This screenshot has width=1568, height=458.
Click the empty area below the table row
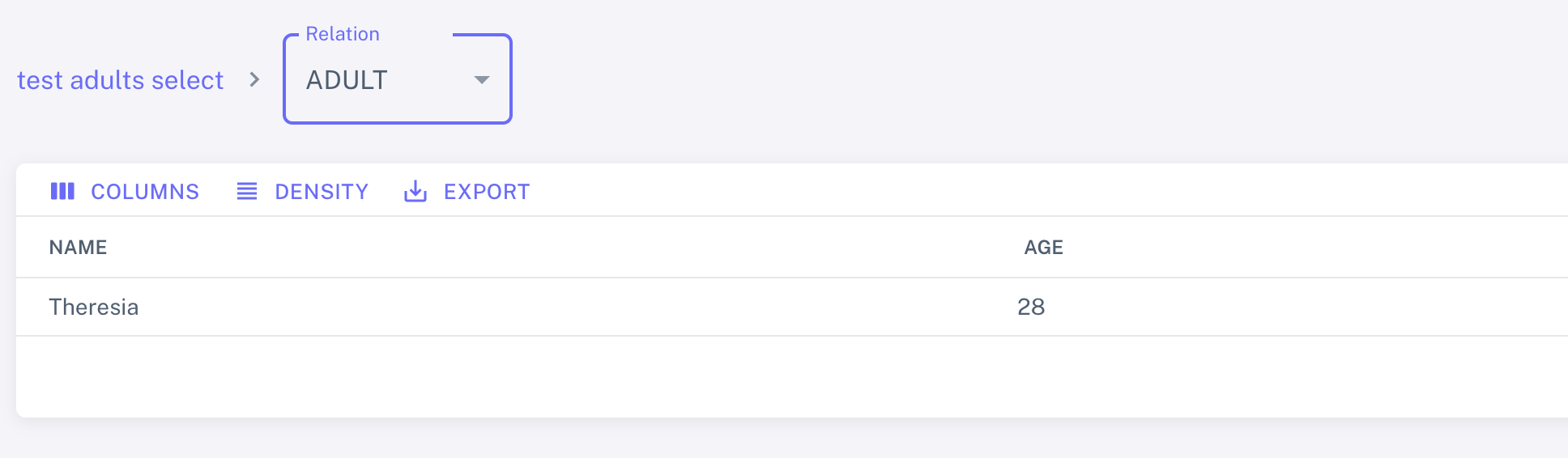point(792,376)
